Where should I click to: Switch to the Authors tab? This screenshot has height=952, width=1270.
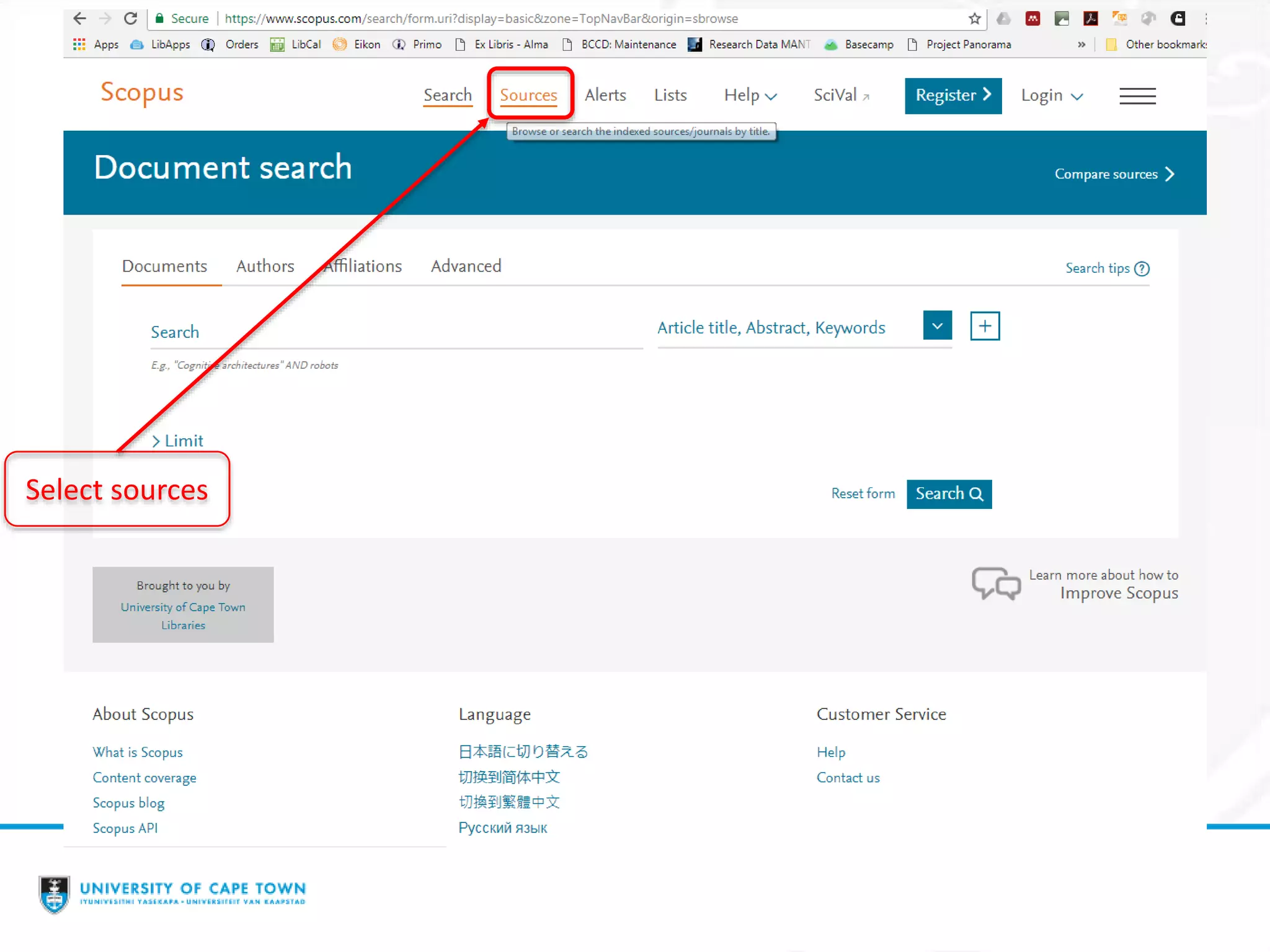(265, 267)
